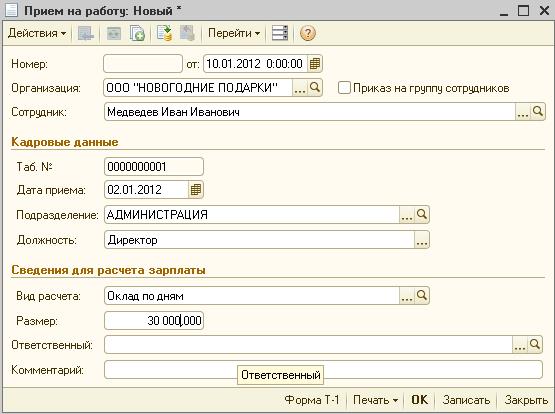
Task: Open the Действия dropdown menu
Action: 37,33
